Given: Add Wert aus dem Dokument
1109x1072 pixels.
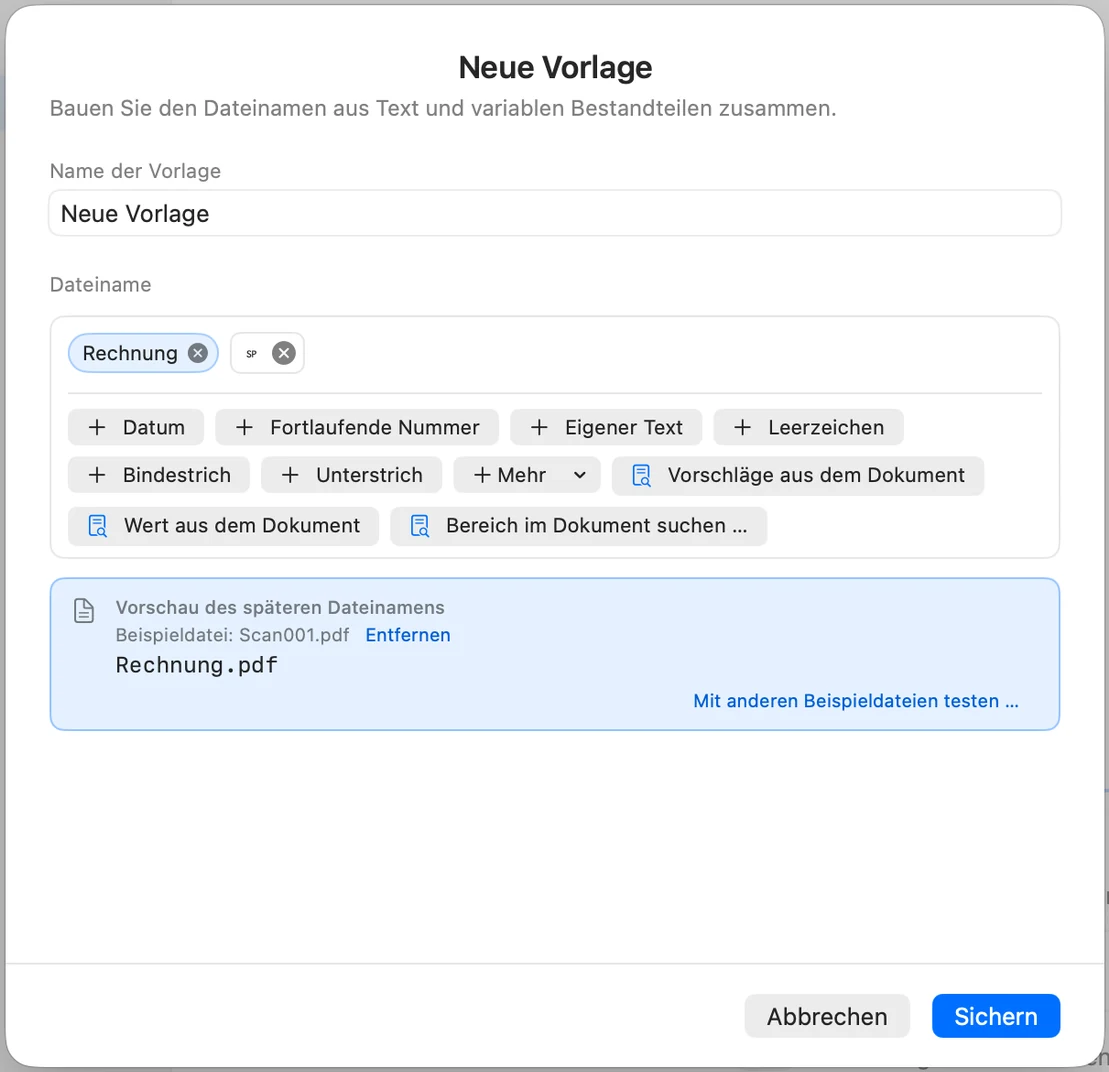Looking at the screenshot, I should 223,525.
